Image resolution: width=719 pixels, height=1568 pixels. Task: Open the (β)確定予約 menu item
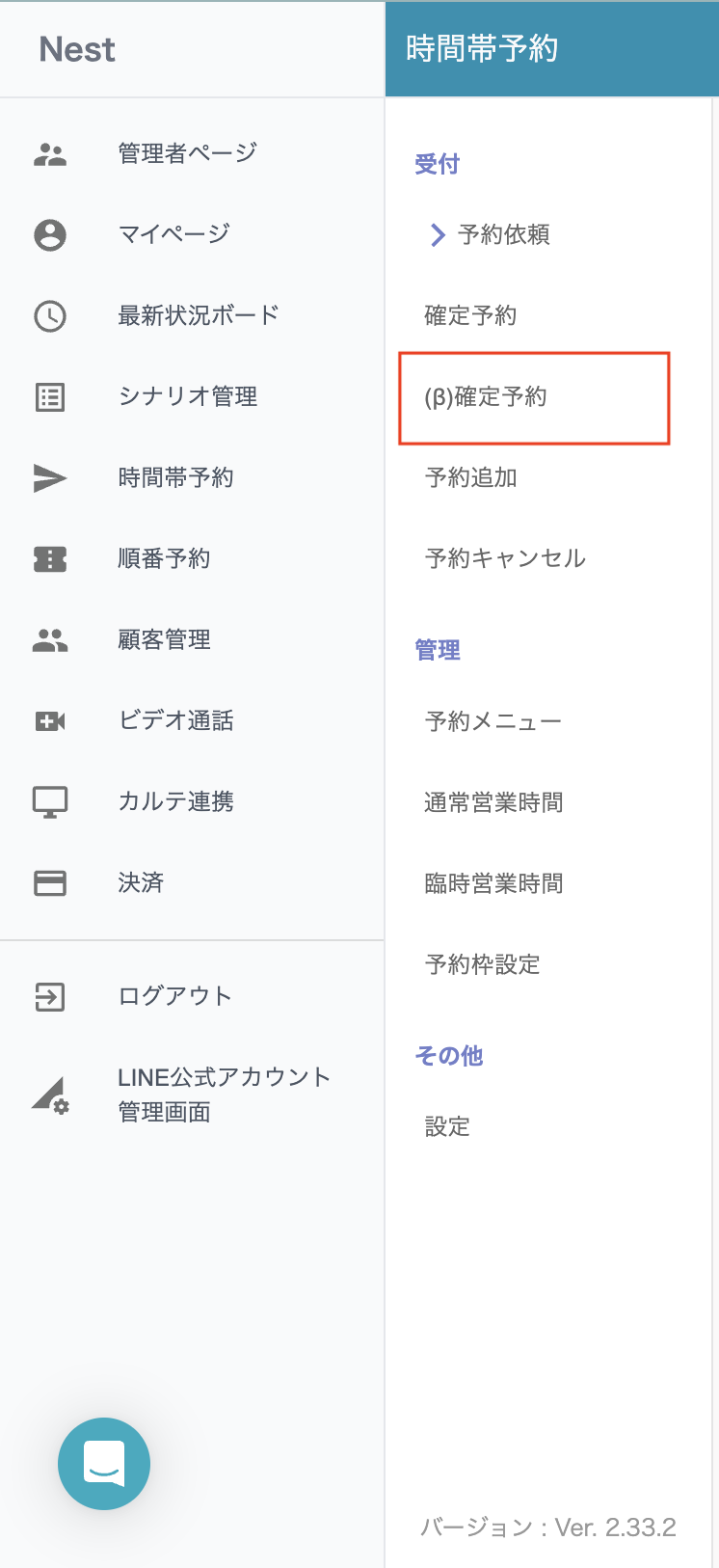point(486,397)
